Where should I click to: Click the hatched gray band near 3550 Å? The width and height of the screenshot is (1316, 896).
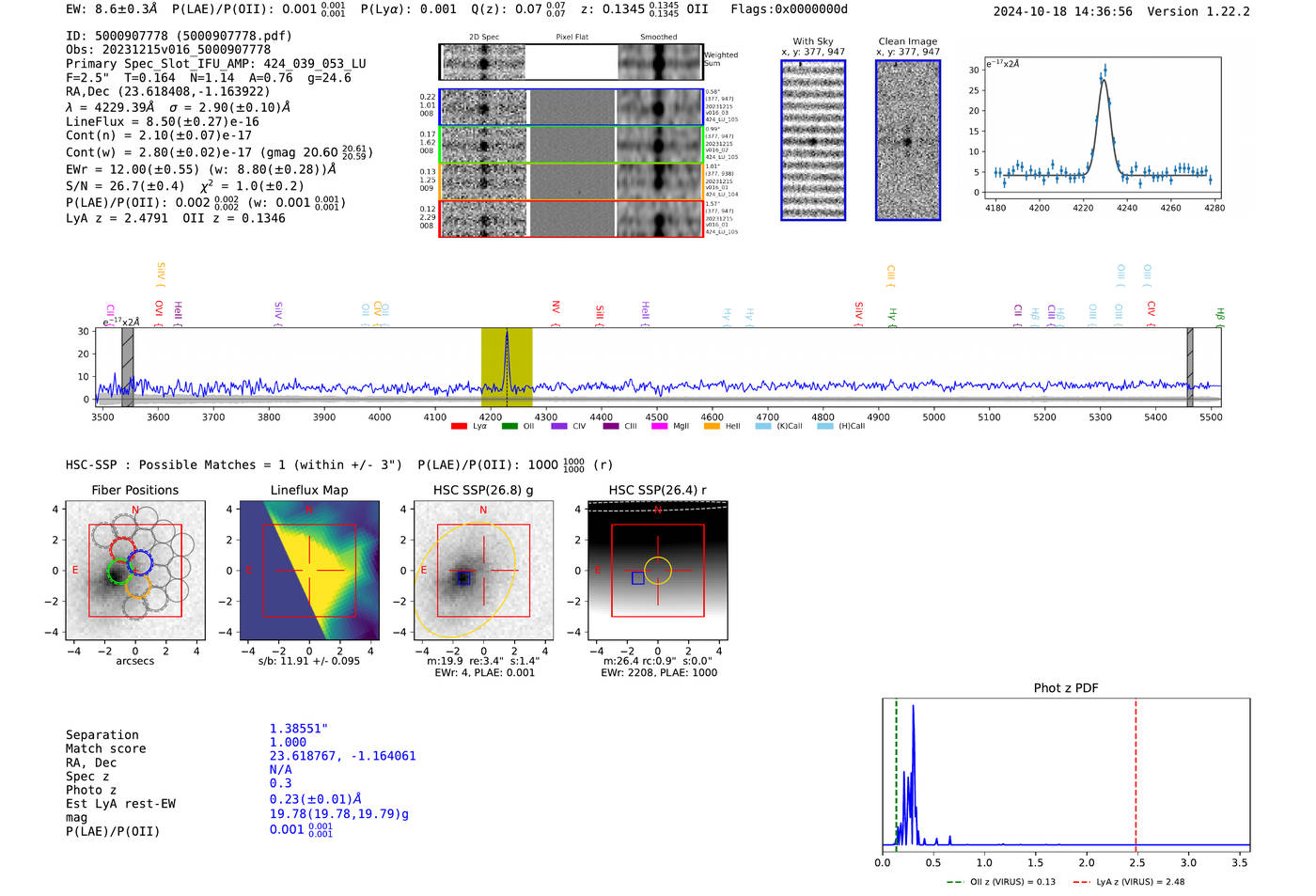(128, 367)
